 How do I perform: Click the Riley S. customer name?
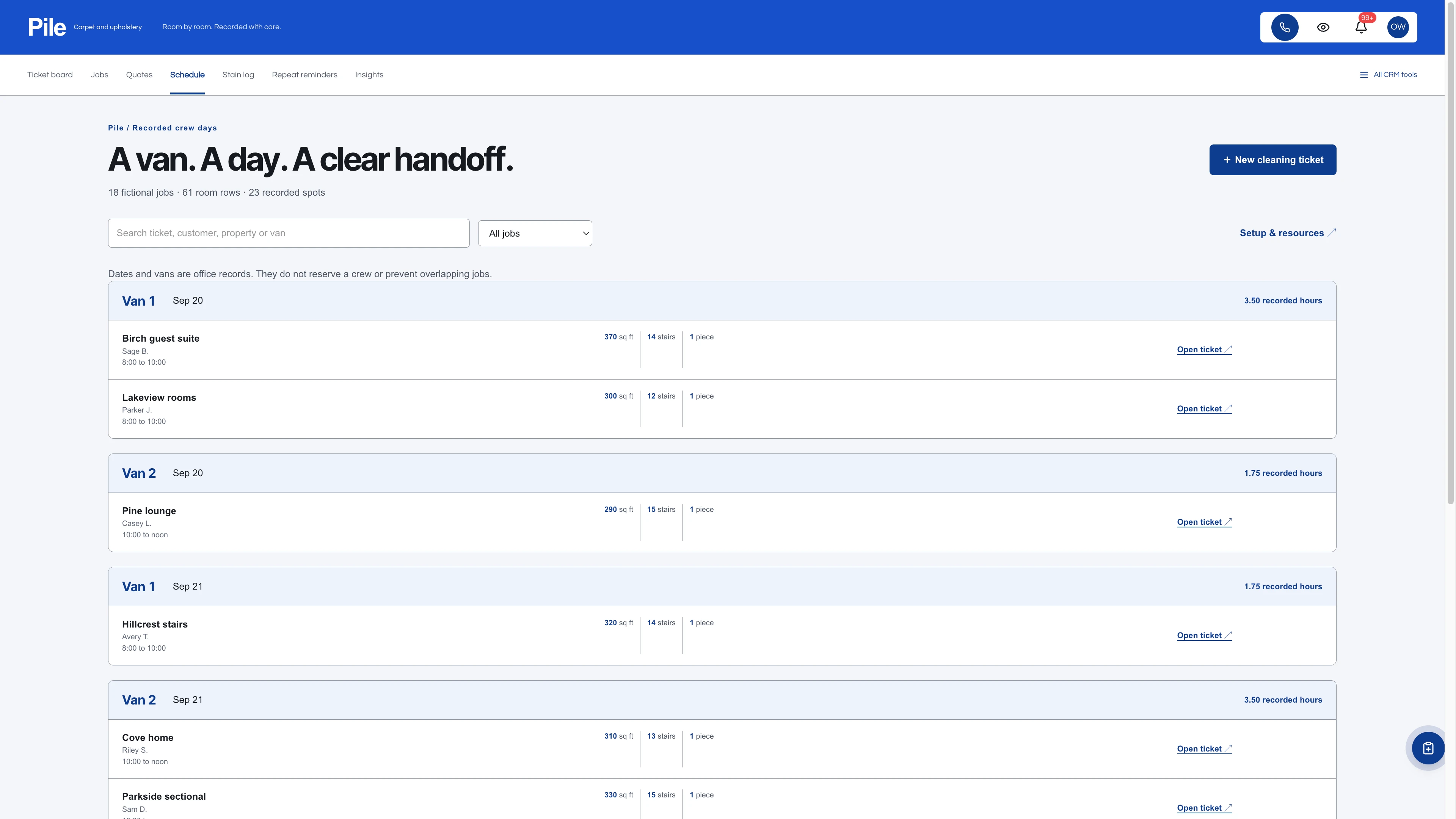pyautogui.click(x=135, y=750)
